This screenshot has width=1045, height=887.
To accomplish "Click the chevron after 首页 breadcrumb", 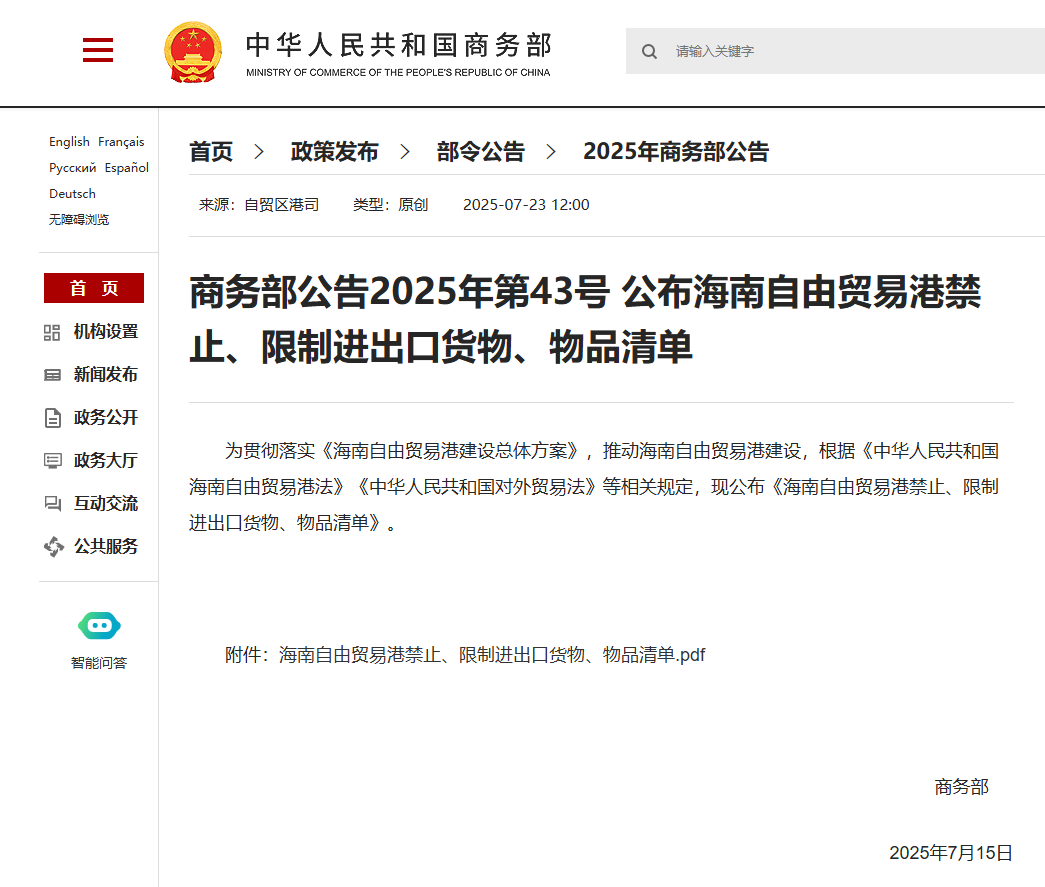I will pyautogui.click(x=259, y=152).
